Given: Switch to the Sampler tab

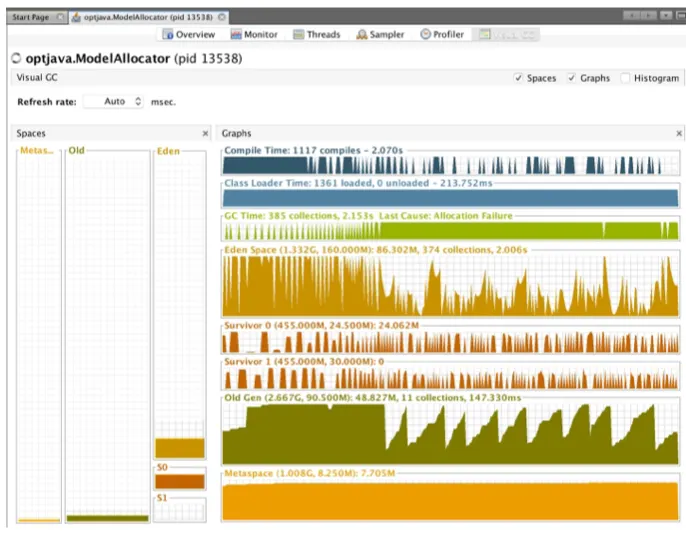Looking at the screenshot, I should click(x=380, y=35).
